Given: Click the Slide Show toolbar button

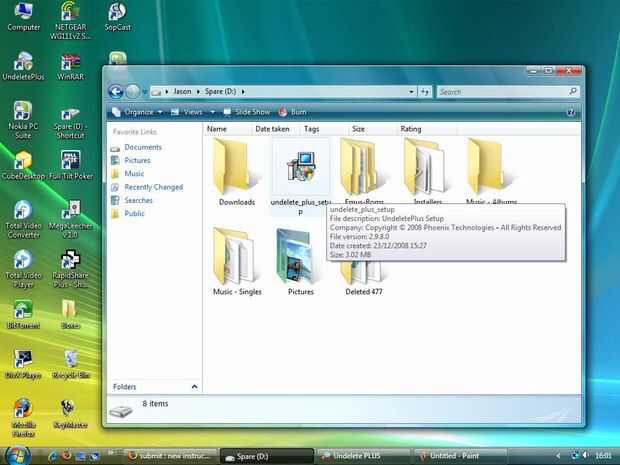Looking at the screenshot, I should [247, 112].
